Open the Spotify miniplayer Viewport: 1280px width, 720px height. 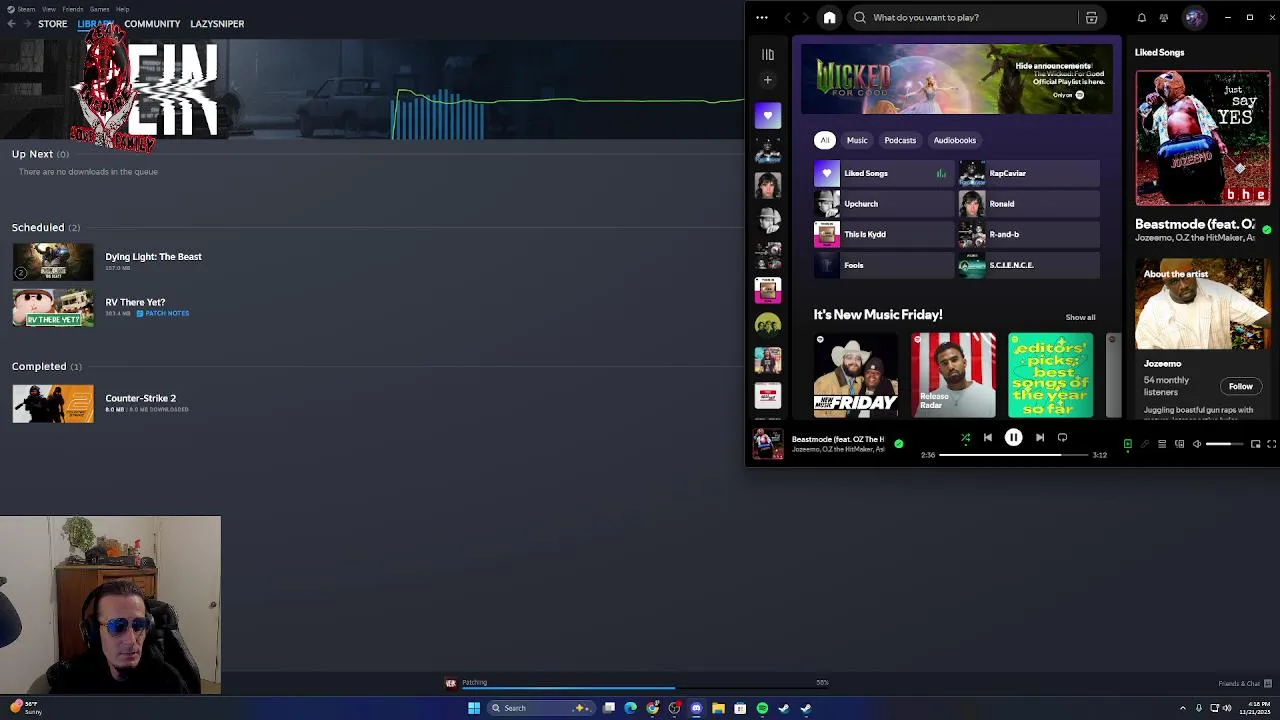1255,444
